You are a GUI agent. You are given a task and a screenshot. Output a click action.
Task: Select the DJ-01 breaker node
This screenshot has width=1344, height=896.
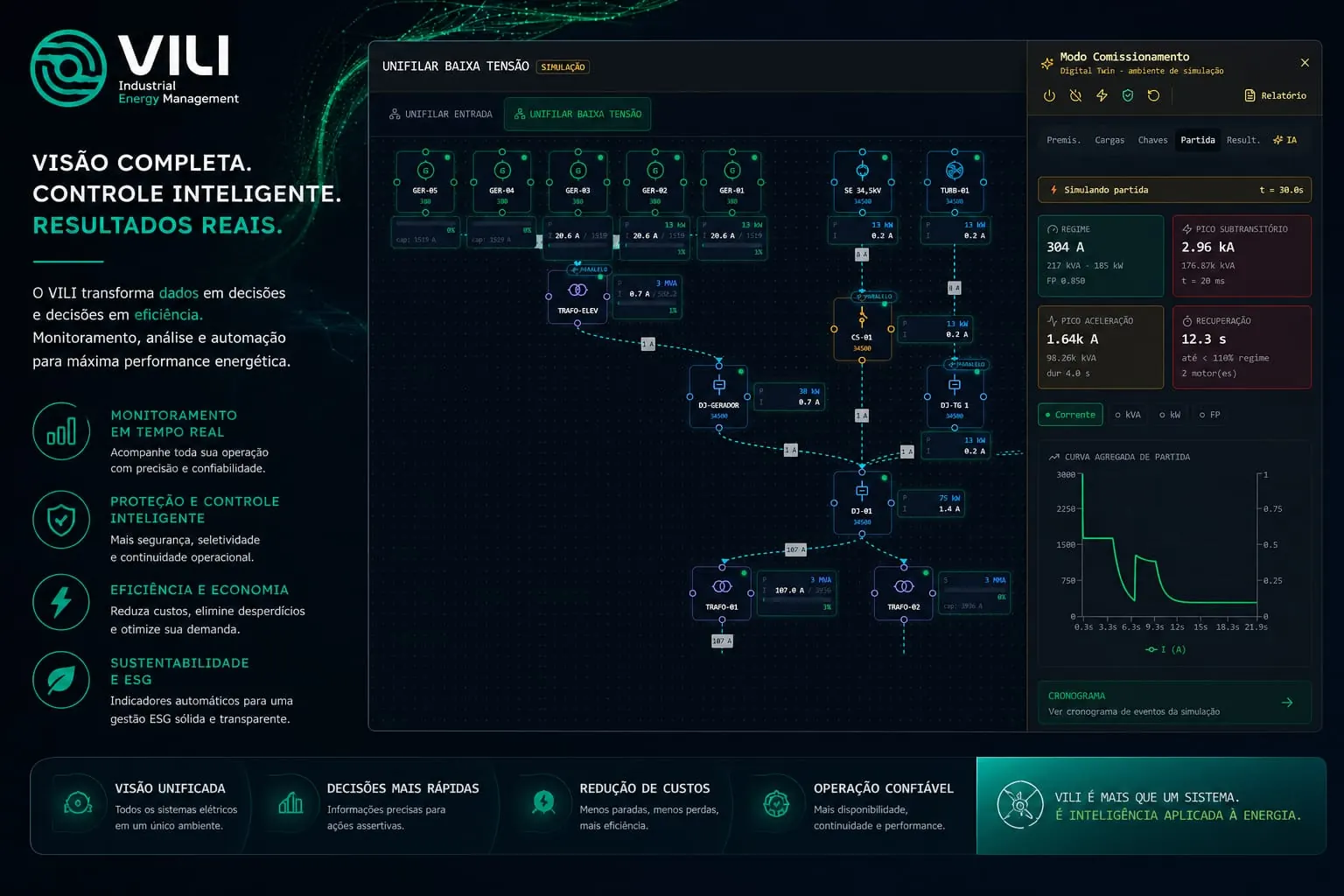(x=862, y=503)
